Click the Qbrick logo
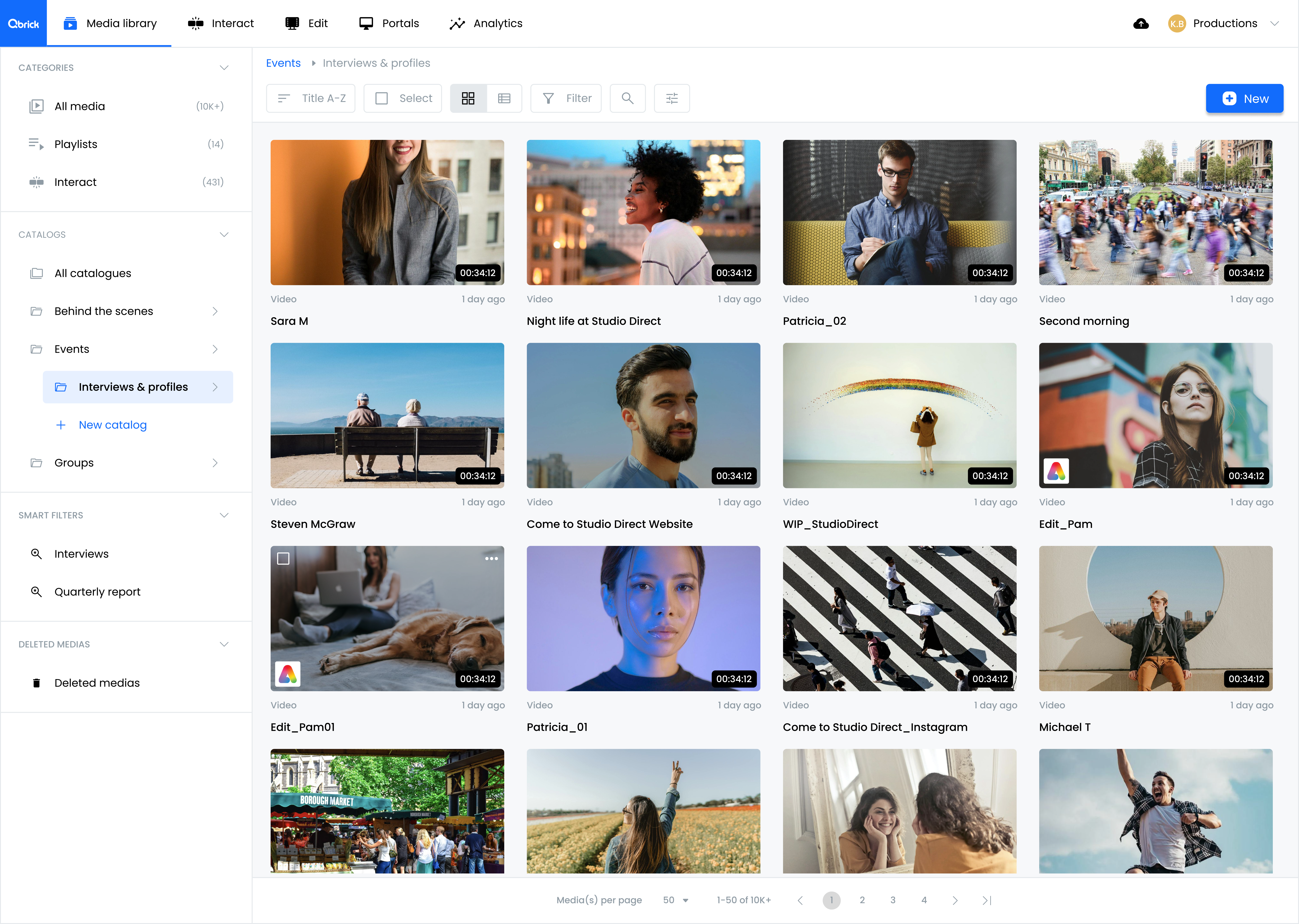 point(23,23)
